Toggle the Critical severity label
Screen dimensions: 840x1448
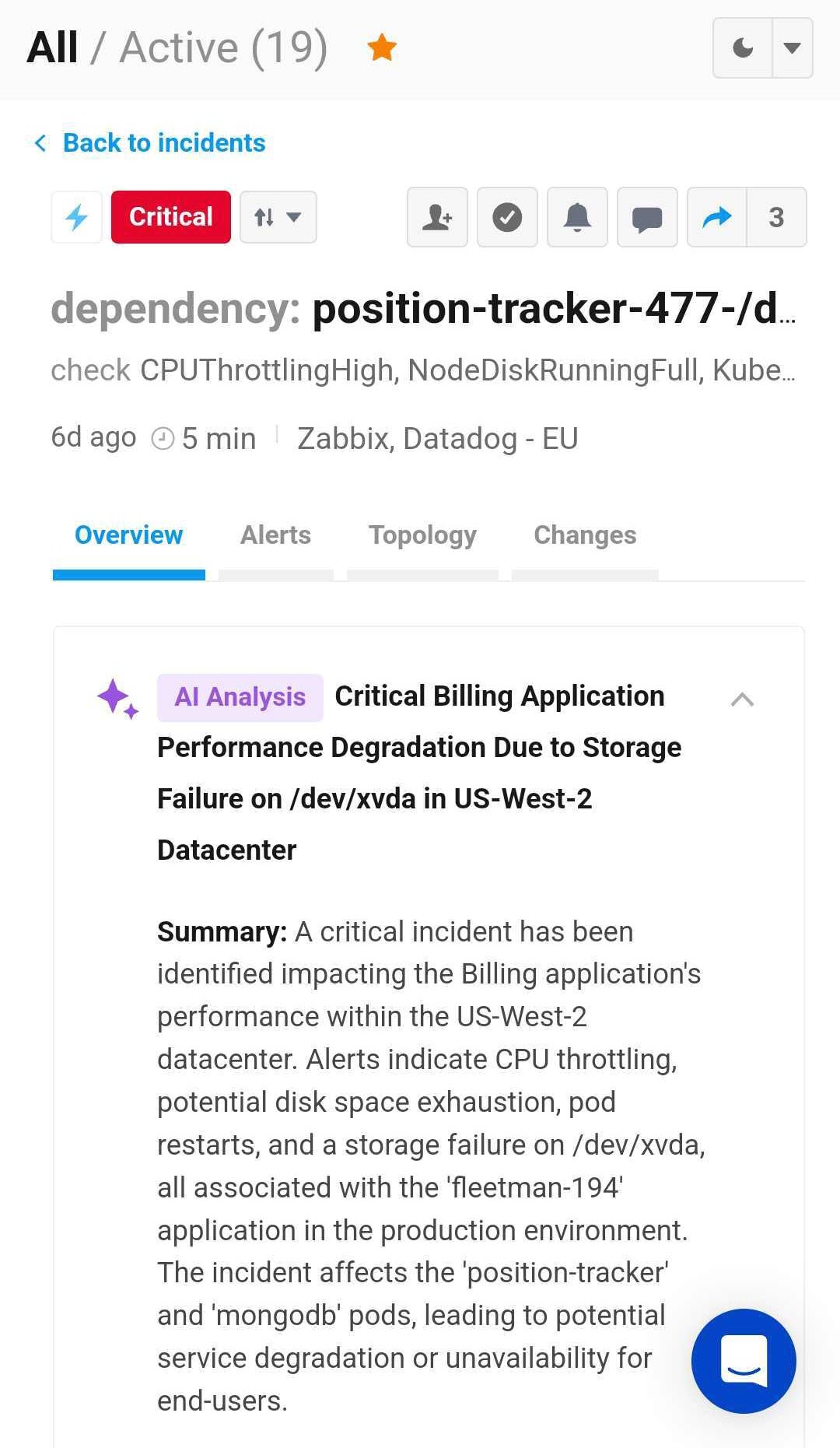pos(170,217)
